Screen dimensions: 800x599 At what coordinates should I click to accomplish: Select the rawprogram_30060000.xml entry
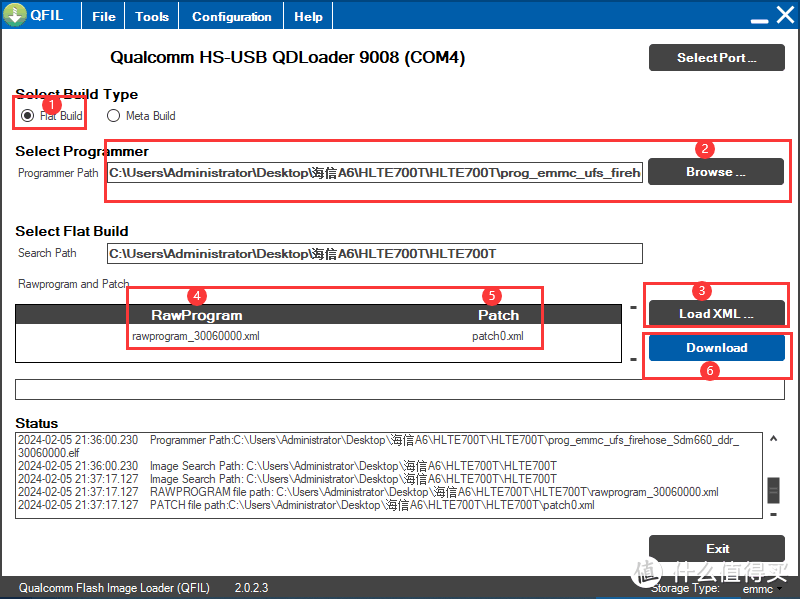(x=196, y=337)
